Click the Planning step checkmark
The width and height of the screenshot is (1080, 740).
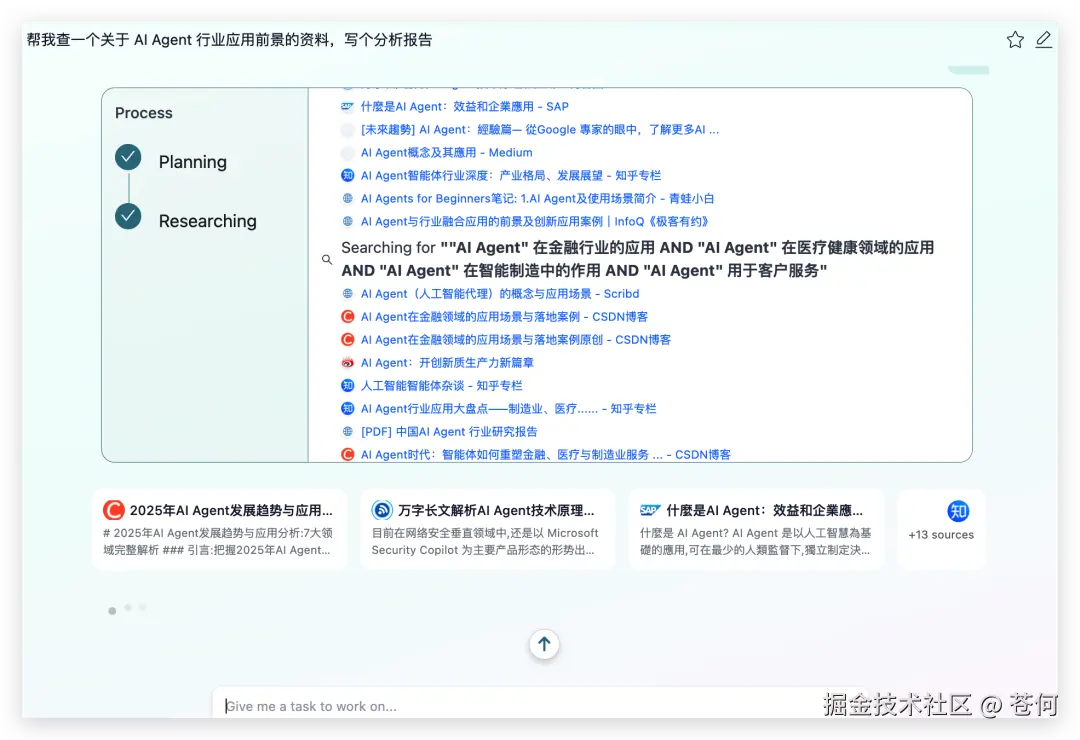(x=128, y=158)
